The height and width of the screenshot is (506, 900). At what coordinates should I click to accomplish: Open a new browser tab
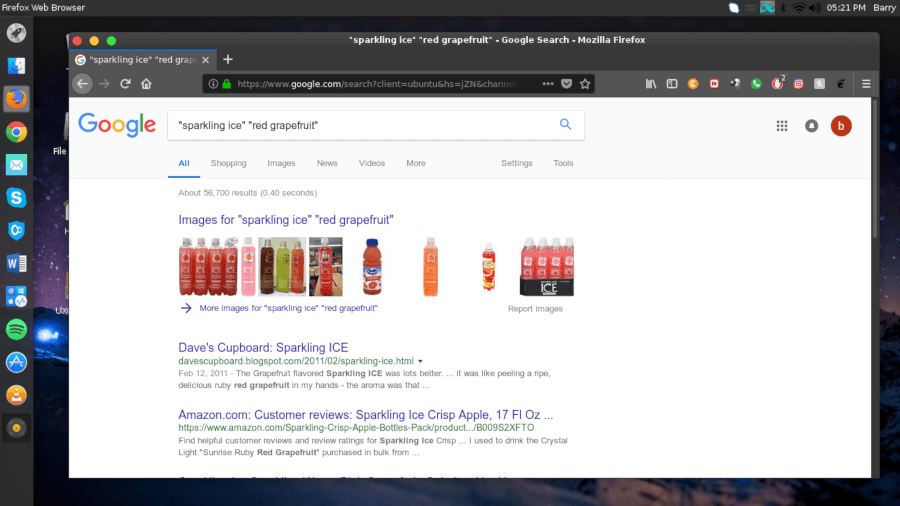(228, 60)
